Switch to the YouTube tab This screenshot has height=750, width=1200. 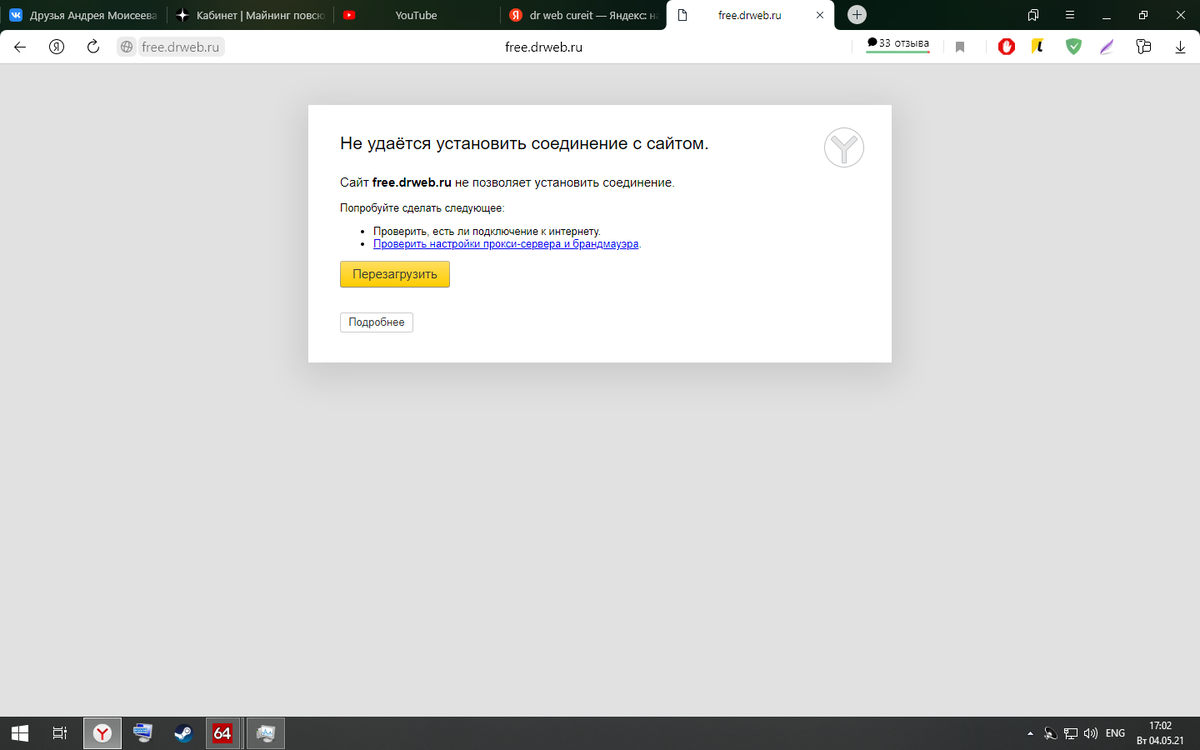pos(415,15)
